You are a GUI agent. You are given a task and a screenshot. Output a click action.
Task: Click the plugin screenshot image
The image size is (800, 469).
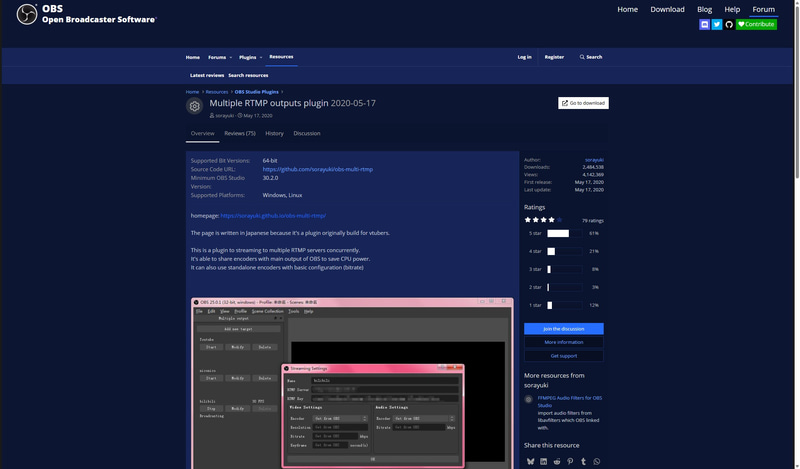[x=352, y=383]
